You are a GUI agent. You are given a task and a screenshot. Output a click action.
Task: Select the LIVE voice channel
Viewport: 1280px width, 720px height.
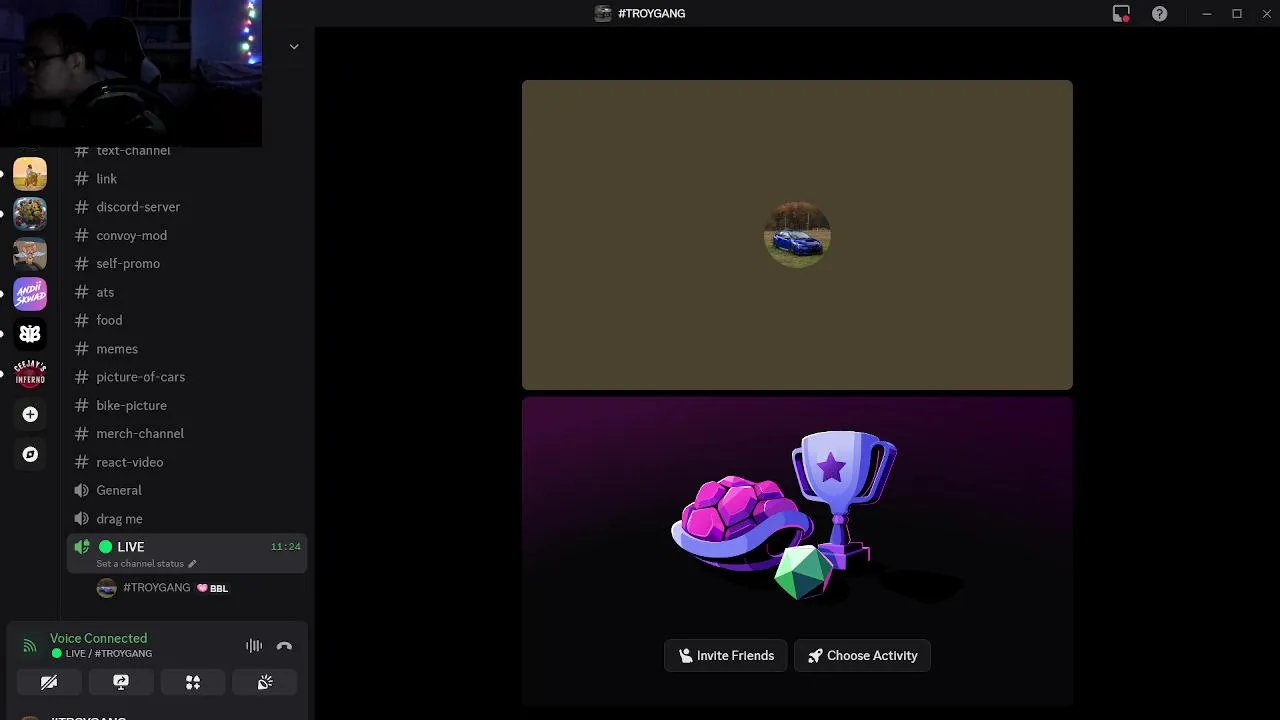(x=187, y=553)
